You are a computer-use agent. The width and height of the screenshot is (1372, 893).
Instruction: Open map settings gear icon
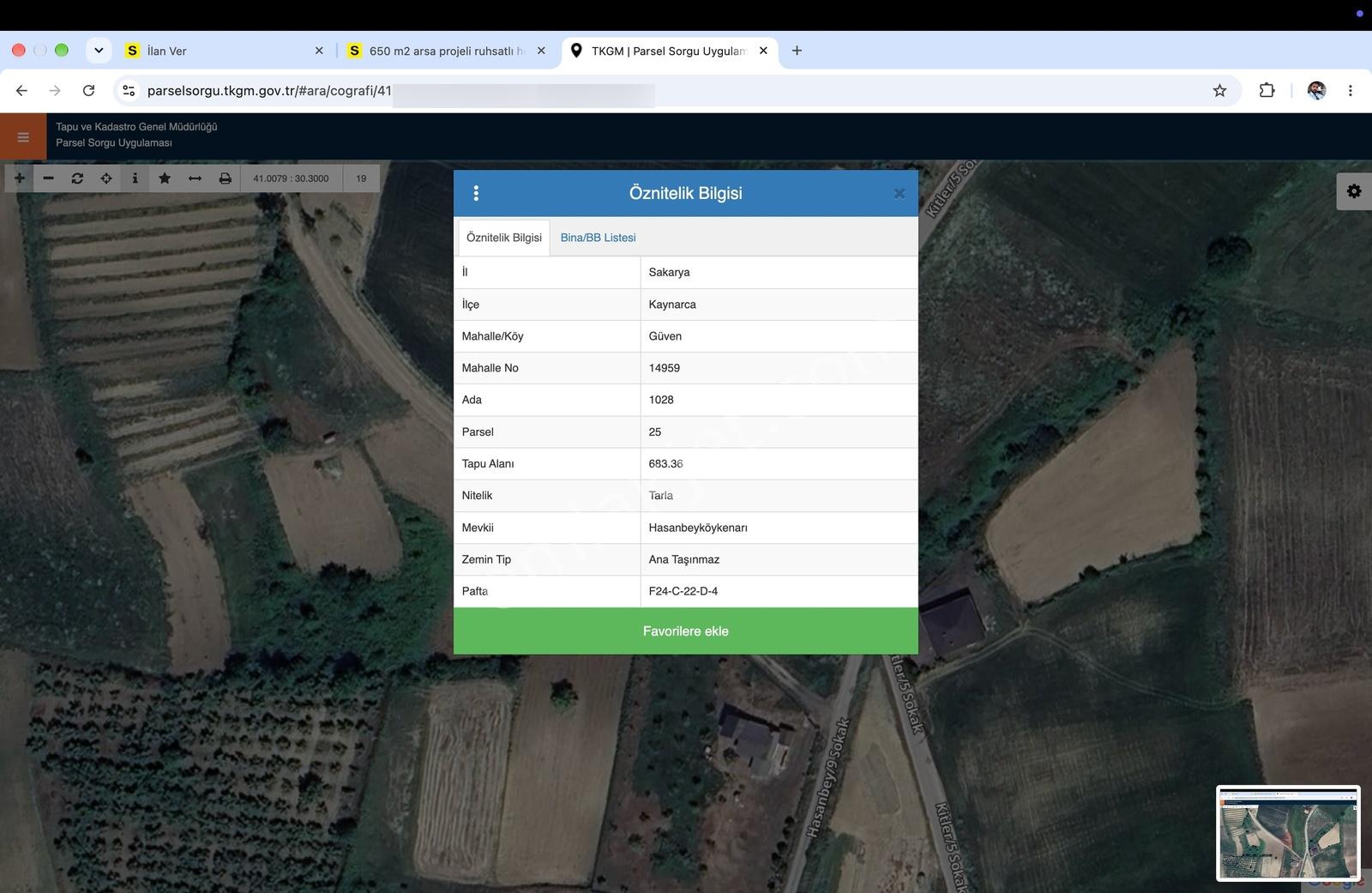1354,191
